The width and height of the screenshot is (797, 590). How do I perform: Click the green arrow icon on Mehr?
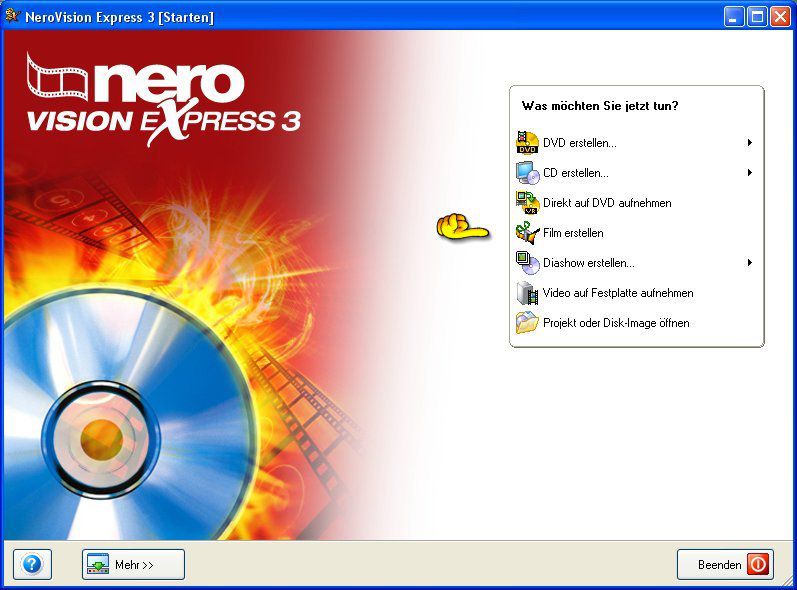coord(98,564)
